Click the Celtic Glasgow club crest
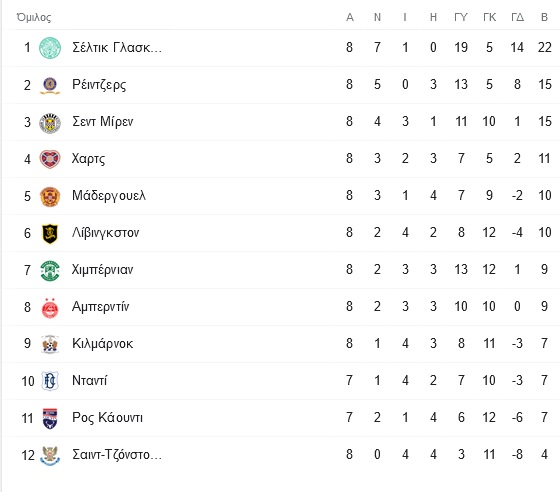Image resolution: width=560 pixels, height=492 pixels. point(50,48)
